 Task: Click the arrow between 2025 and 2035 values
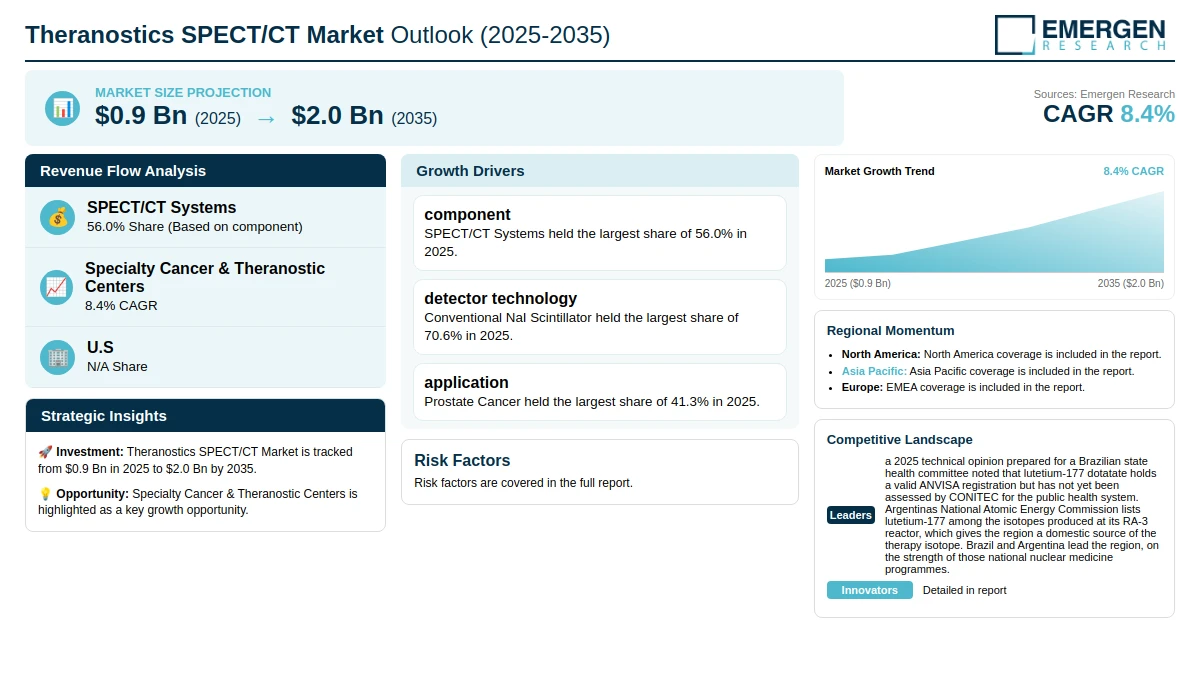[266, 118]
